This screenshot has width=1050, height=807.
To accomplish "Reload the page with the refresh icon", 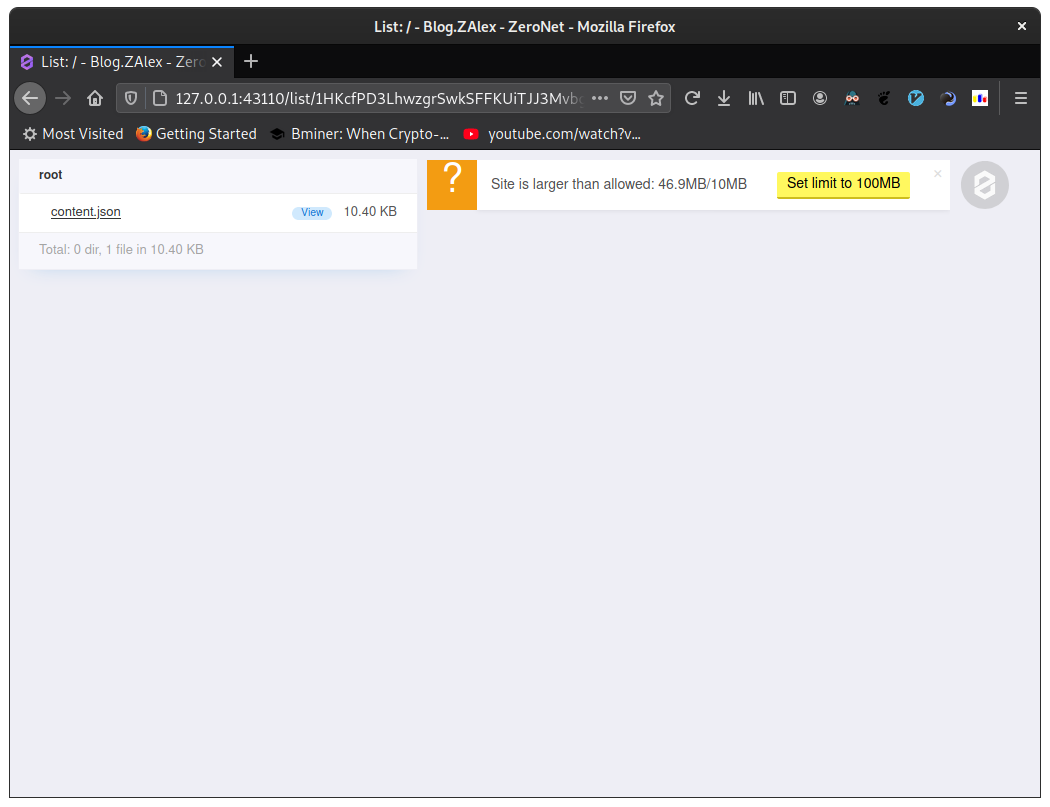I will tap(692, 98).
